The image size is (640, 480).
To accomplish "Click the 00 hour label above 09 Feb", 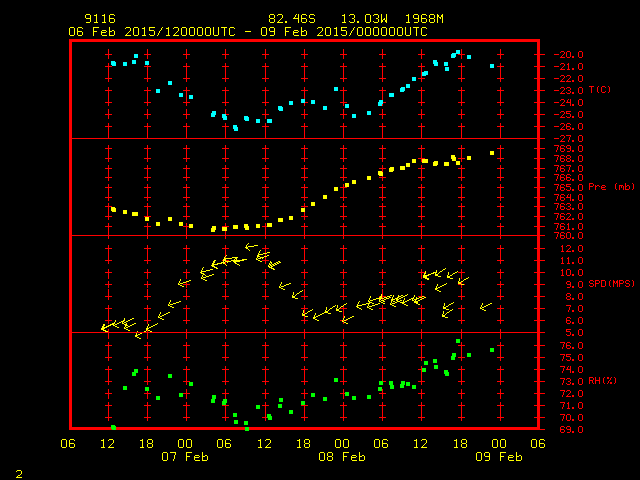I will [x=499, y=444].
